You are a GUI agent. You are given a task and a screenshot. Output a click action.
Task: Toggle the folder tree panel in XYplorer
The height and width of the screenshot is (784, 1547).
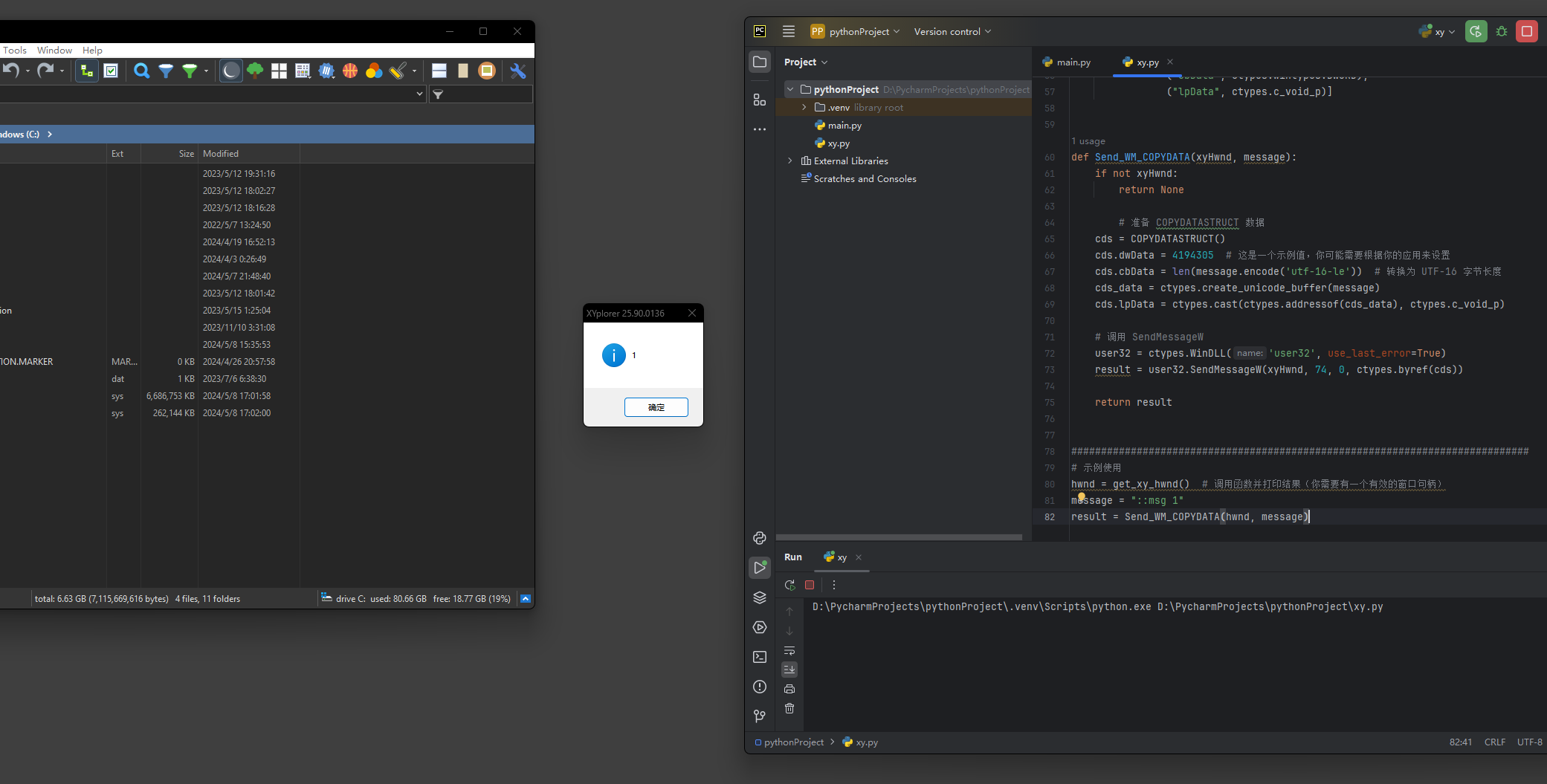tap(86, 71)
